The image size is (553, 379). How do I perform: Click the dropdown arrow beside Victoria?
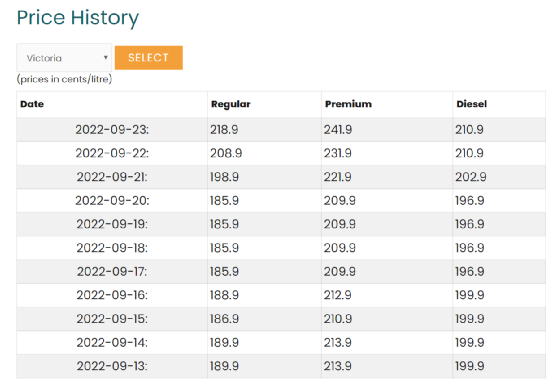[x=105, y=57]
